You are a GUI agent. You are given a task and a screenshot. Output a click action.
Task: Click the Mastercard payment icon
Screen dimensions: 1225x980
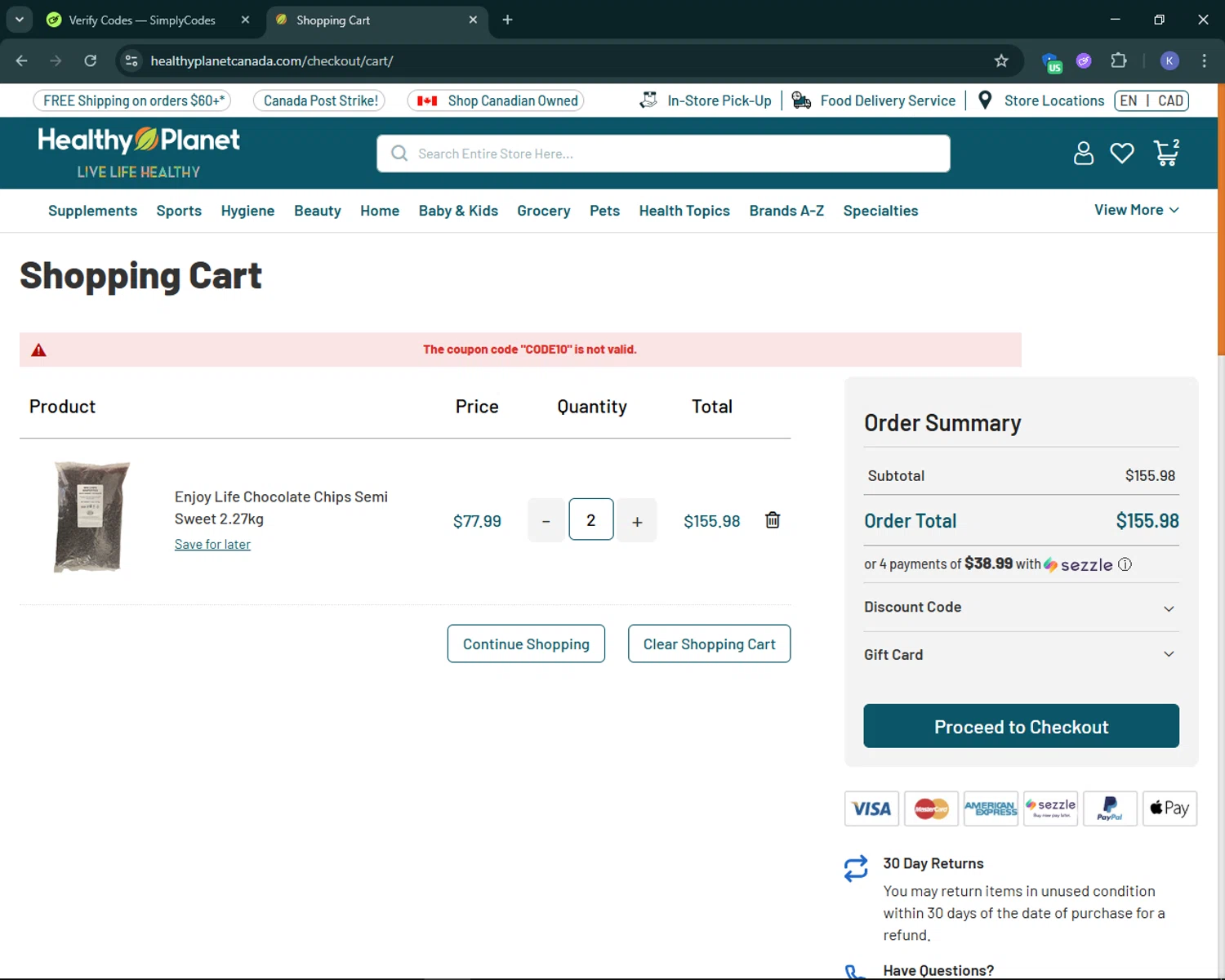coord(931,808)
